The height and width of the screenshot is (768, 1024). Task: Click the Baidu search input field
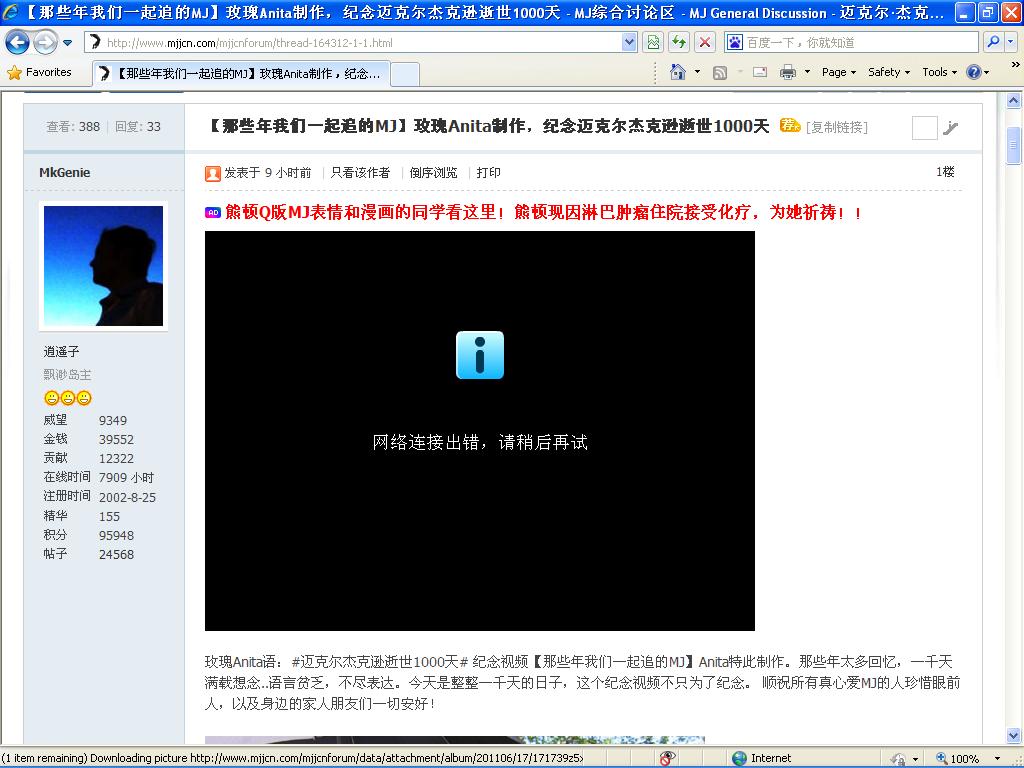pyautogui.click(x=860, y=42)
